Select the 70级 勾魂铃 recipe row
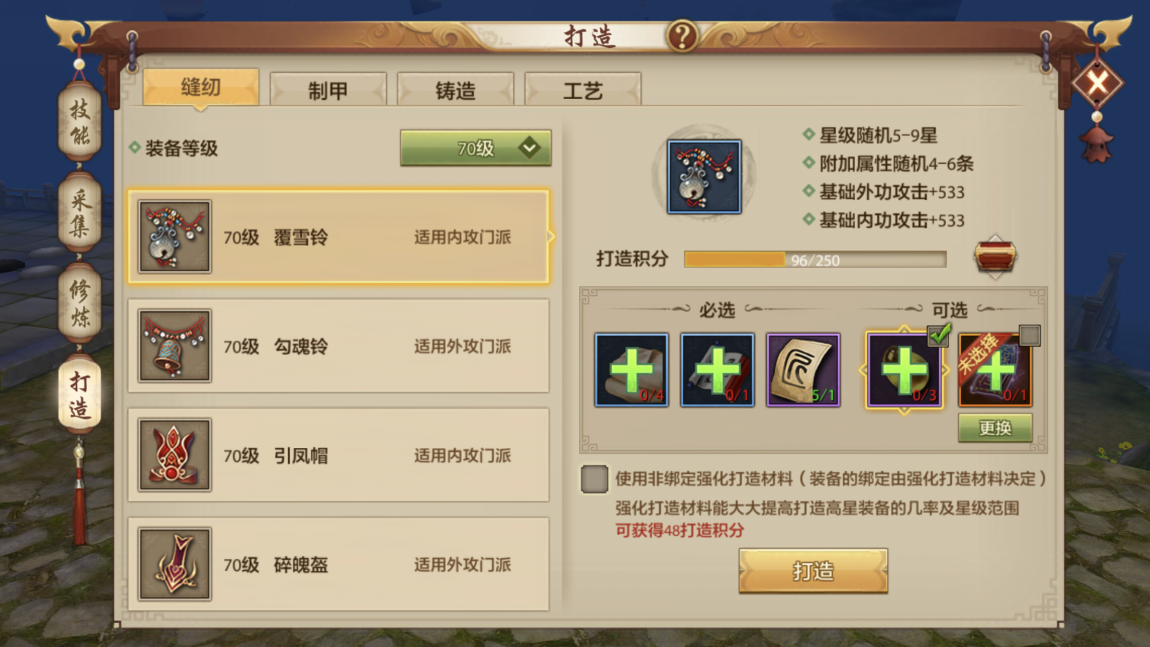Viewport: 1150px width, 647px height. tap(338, 346)
